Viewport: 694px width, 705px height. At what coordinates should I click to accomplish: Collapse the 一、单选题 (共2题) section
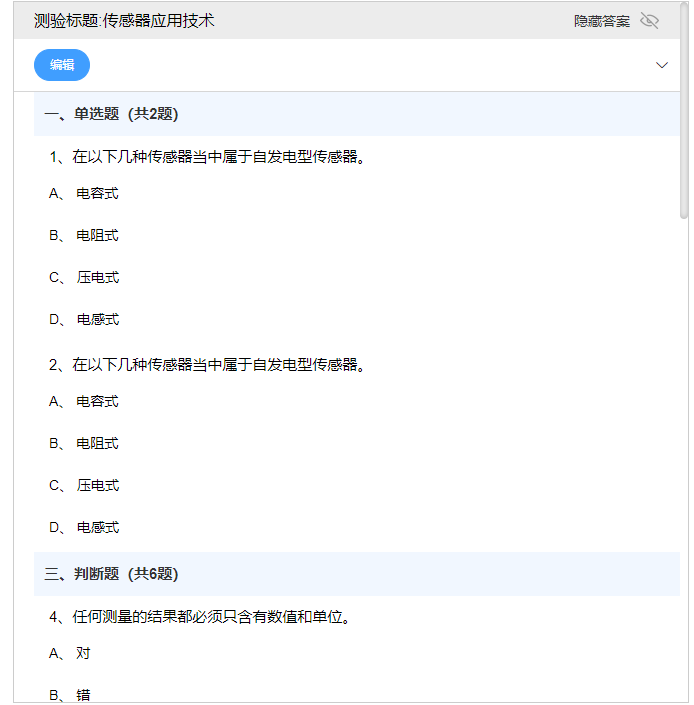(x=111, y=114)
